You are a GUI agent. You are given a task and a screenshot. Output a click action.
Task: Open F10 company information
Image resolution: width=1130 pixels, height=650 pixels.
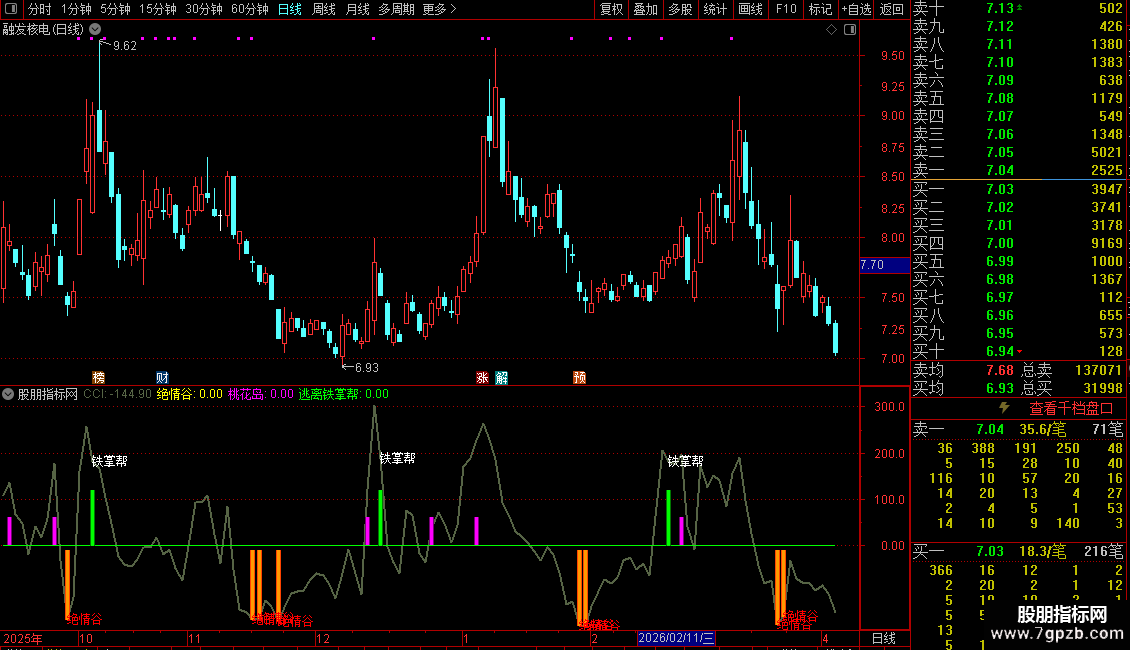[x=786, y=9]
